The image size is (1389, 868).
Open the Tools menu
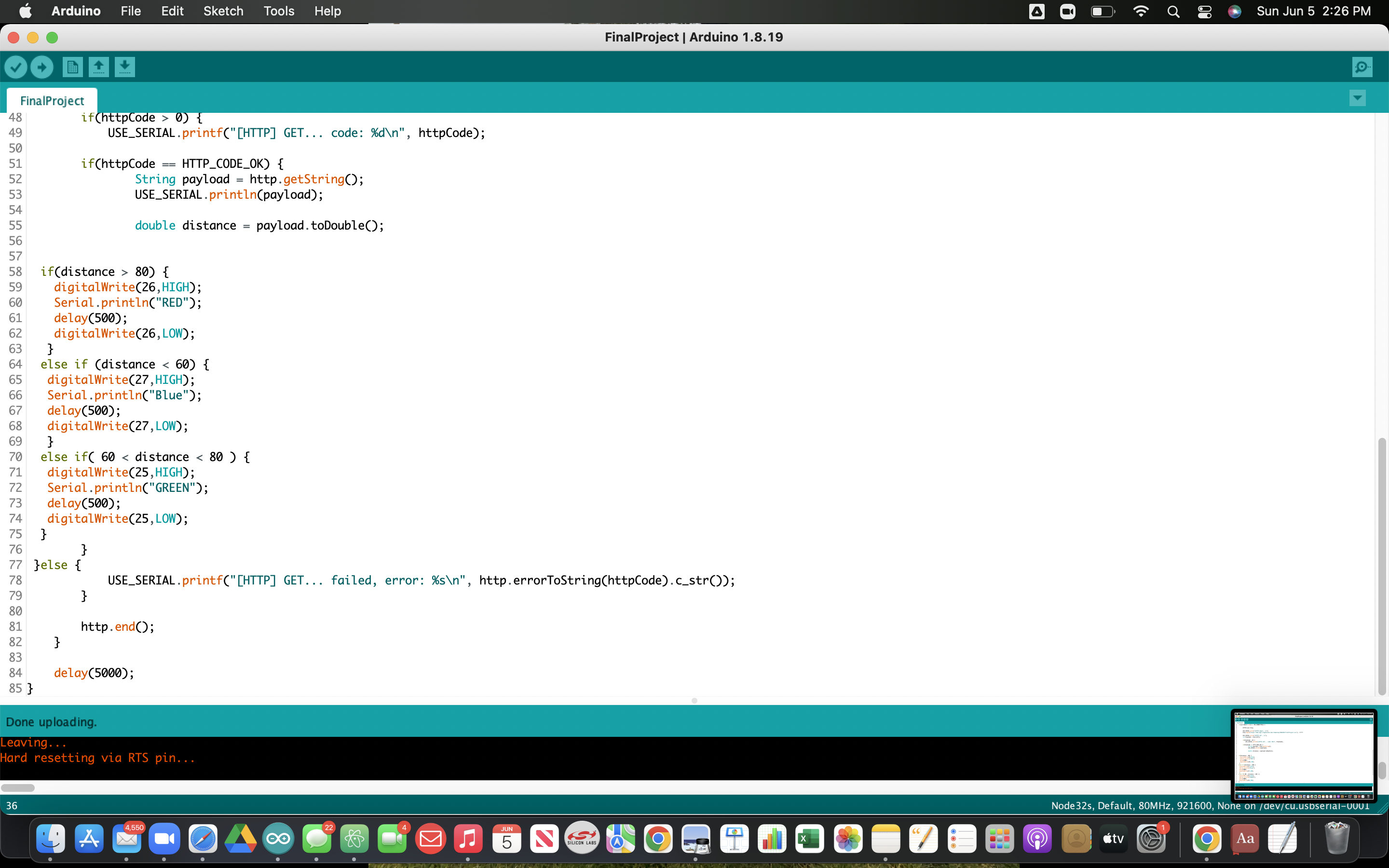[278, 12]
